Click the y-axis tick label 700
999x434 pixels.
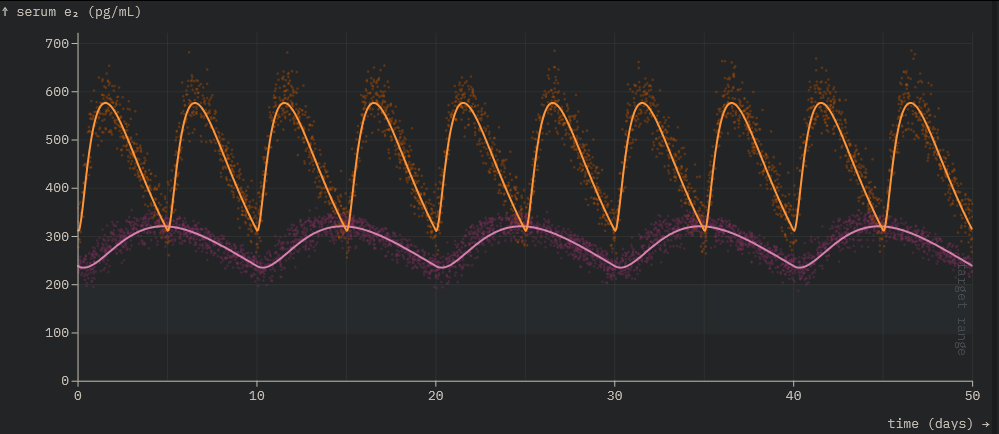point(57,43)
